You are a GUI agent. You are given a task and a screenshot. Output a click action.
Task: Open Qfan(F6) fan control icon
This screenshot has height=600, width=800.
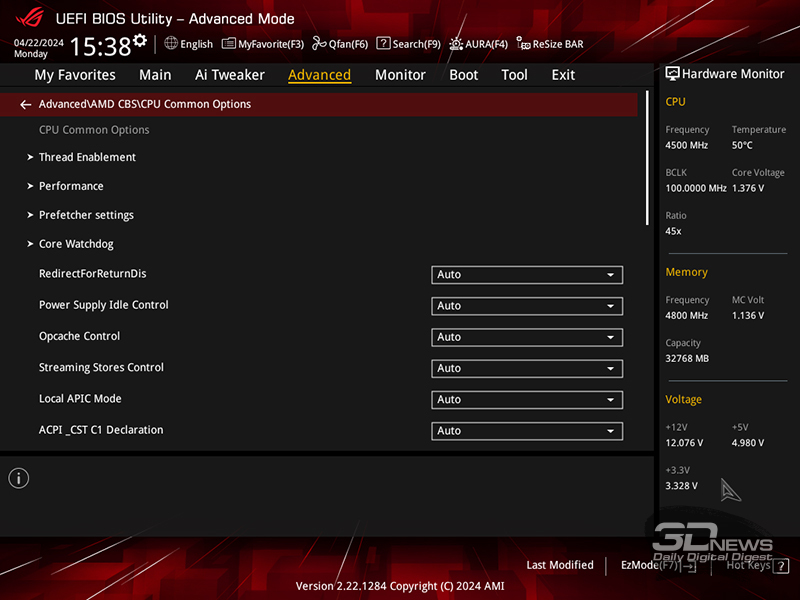tap(319, 43)
